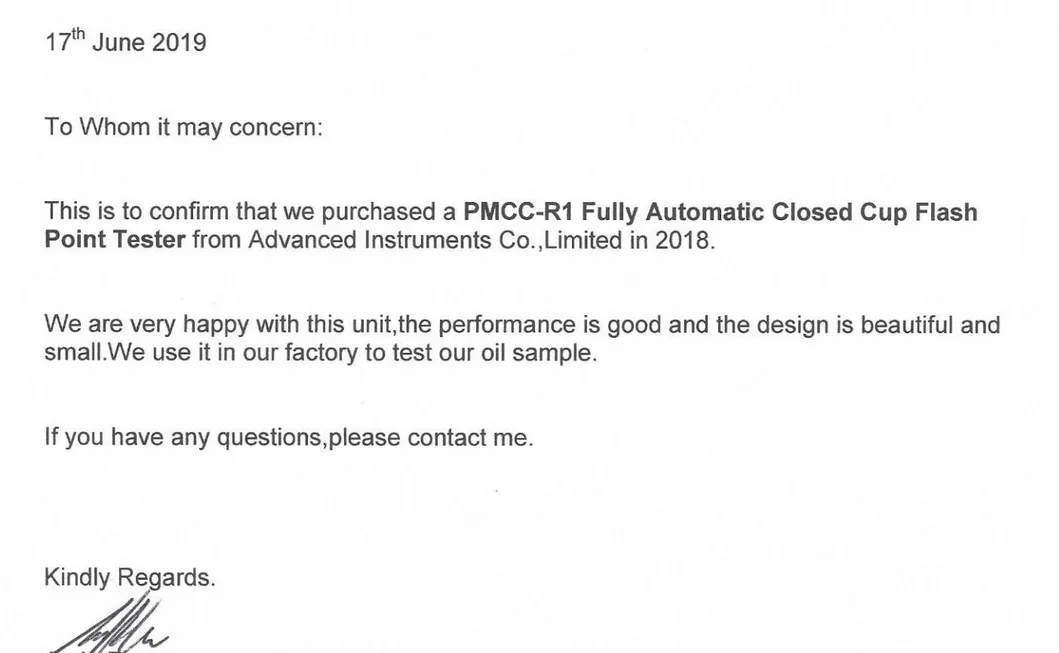Click the date "17th June 2019"

point(126,43)
